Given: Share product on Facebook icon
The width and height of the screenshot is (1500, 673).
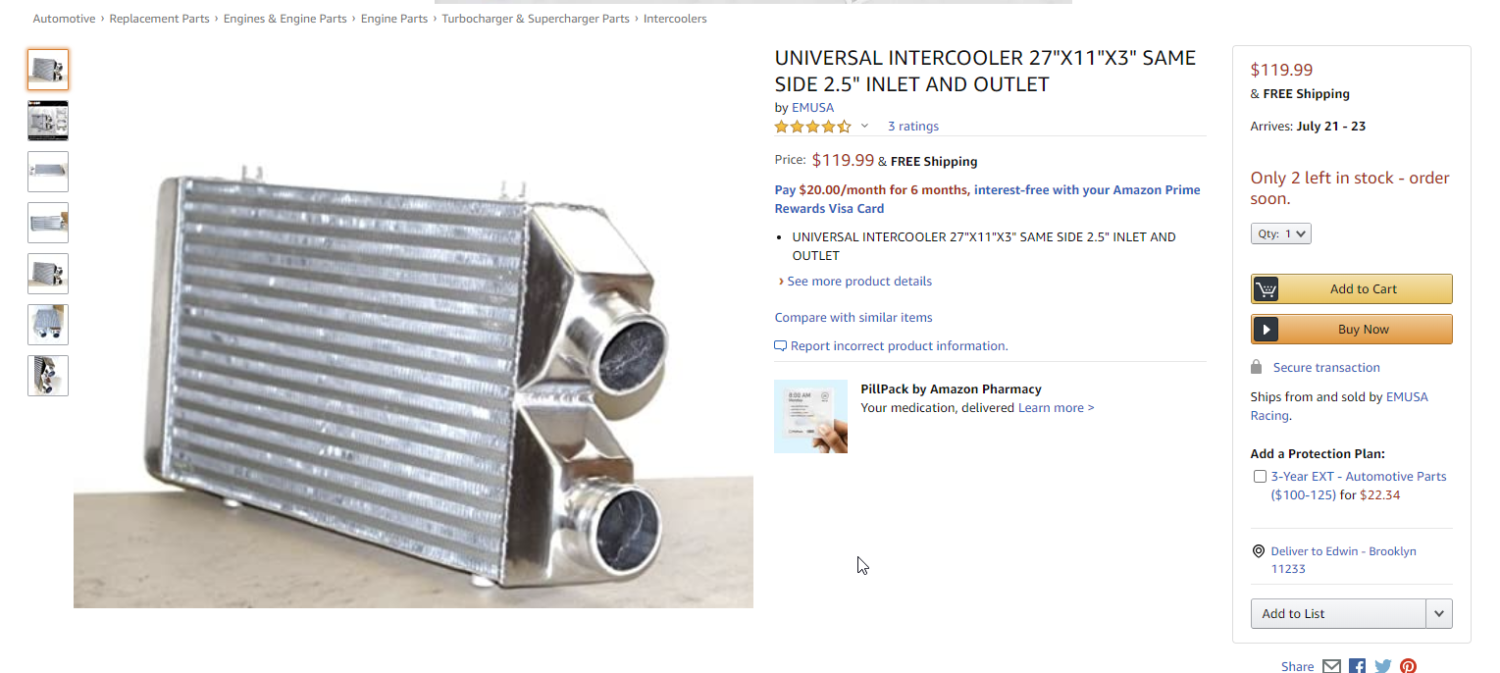Looking at the screenshot, I should (1357, 666).
